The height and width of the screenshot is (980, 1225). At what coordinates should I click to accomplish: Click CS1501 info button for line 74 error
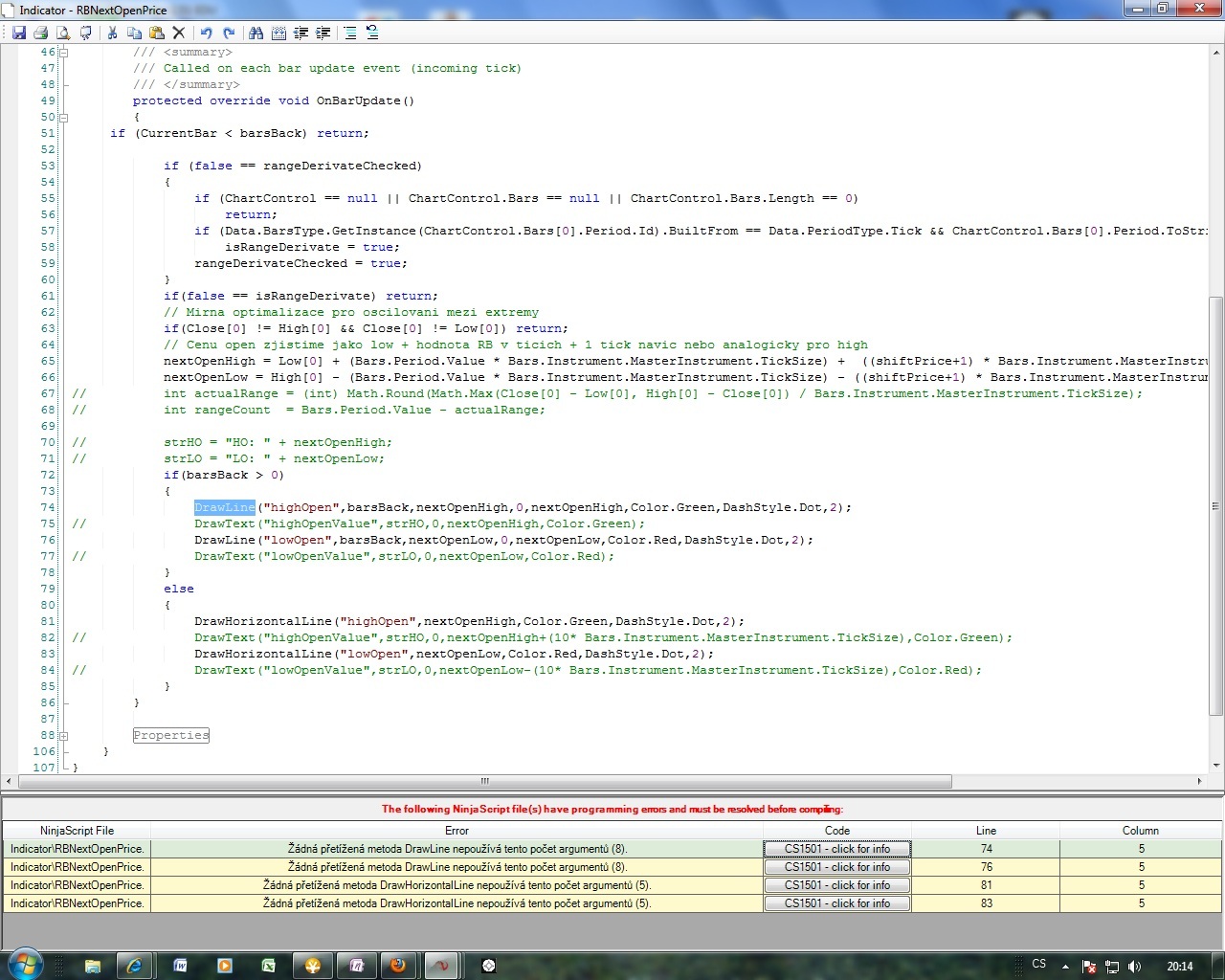click(x=836, y=849)
